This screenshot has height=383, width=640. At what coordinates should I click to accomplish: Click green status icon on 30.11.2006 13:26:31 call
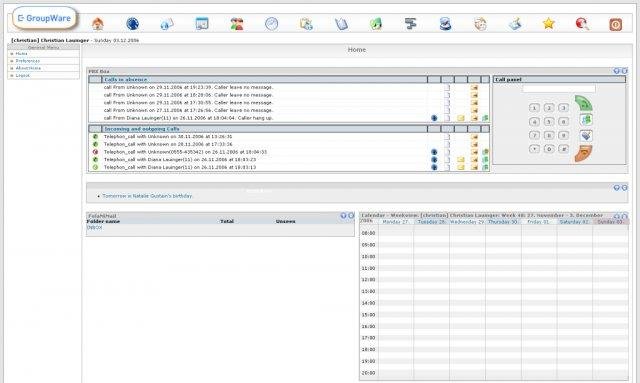click(96, 137)
